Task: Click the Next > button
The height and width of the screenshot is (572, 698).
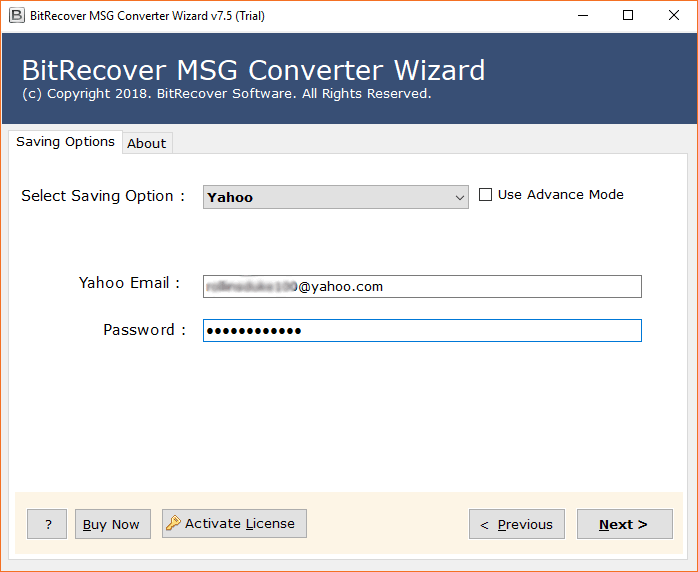Action: click(625, 524)
